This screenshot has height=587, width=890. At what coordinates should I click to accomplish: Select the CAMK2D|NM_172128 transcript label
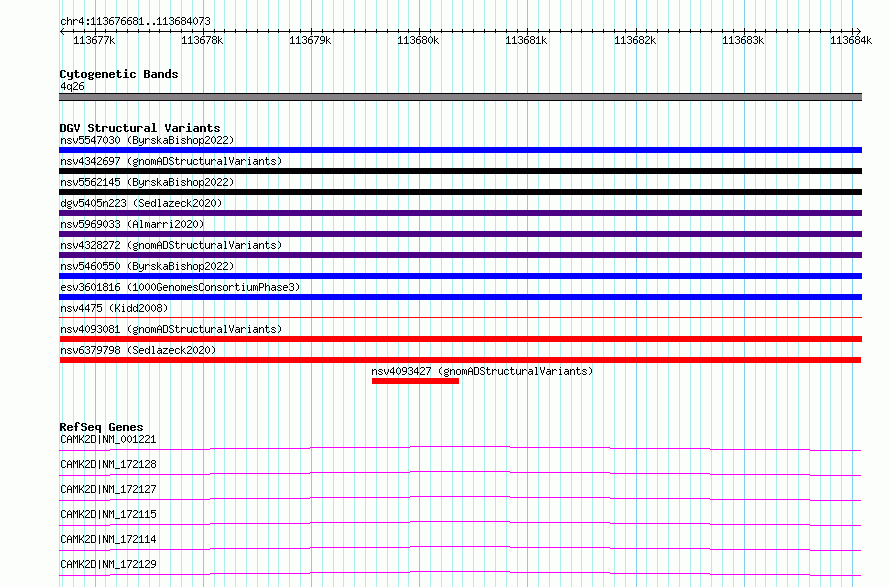coord(108,464)
